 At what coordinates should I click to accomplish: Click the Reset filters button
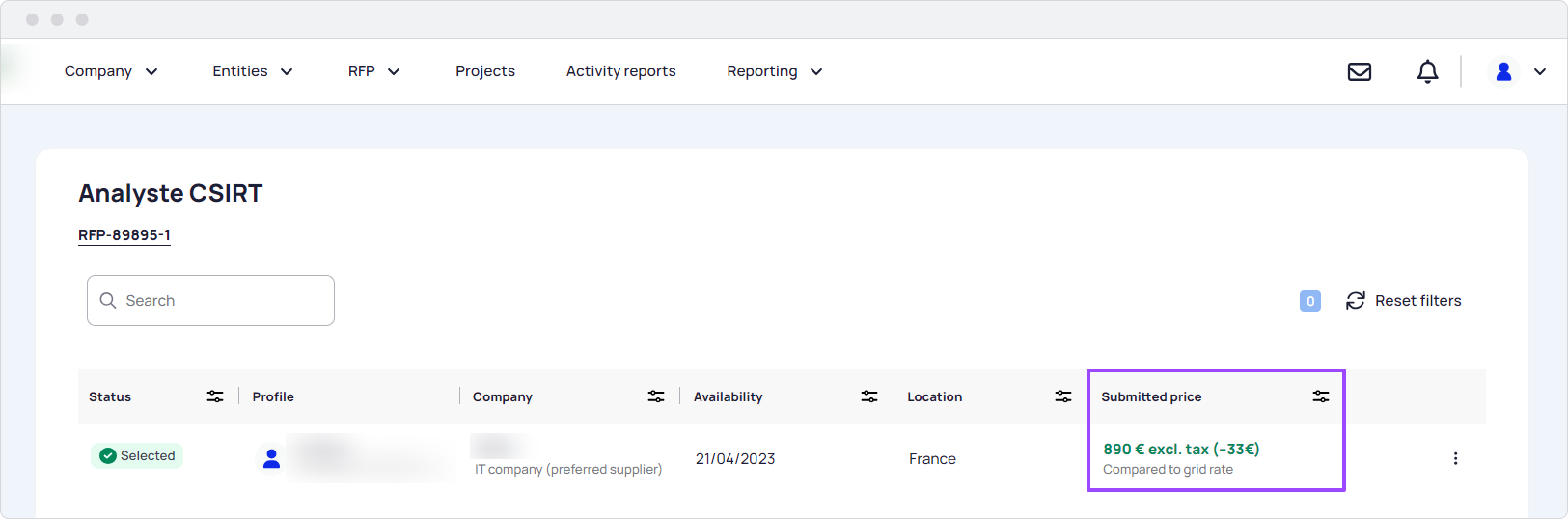click(x=1404, y=301)
